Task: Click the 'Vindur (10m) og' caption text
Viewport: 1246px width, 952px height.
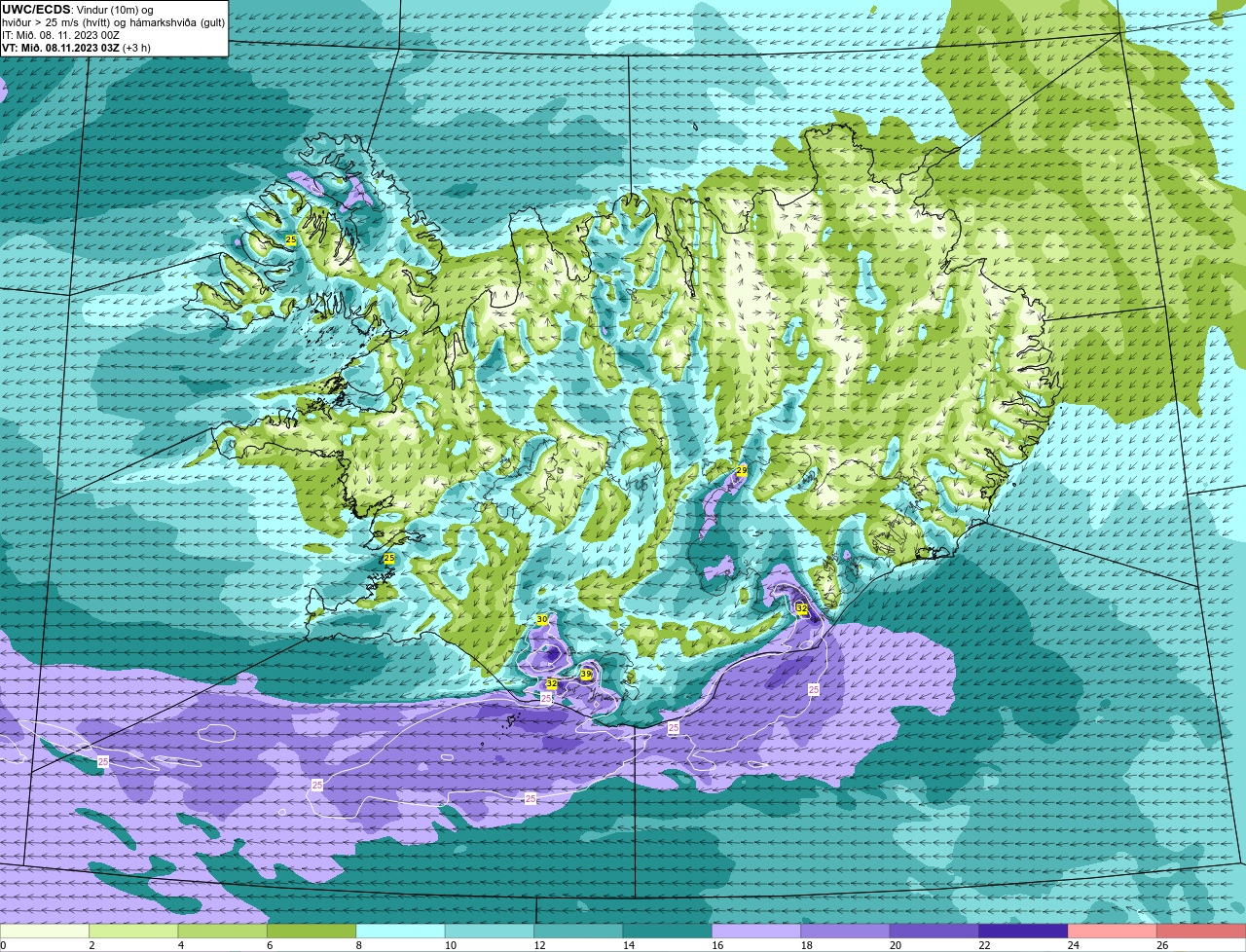Action: (114, 10)
